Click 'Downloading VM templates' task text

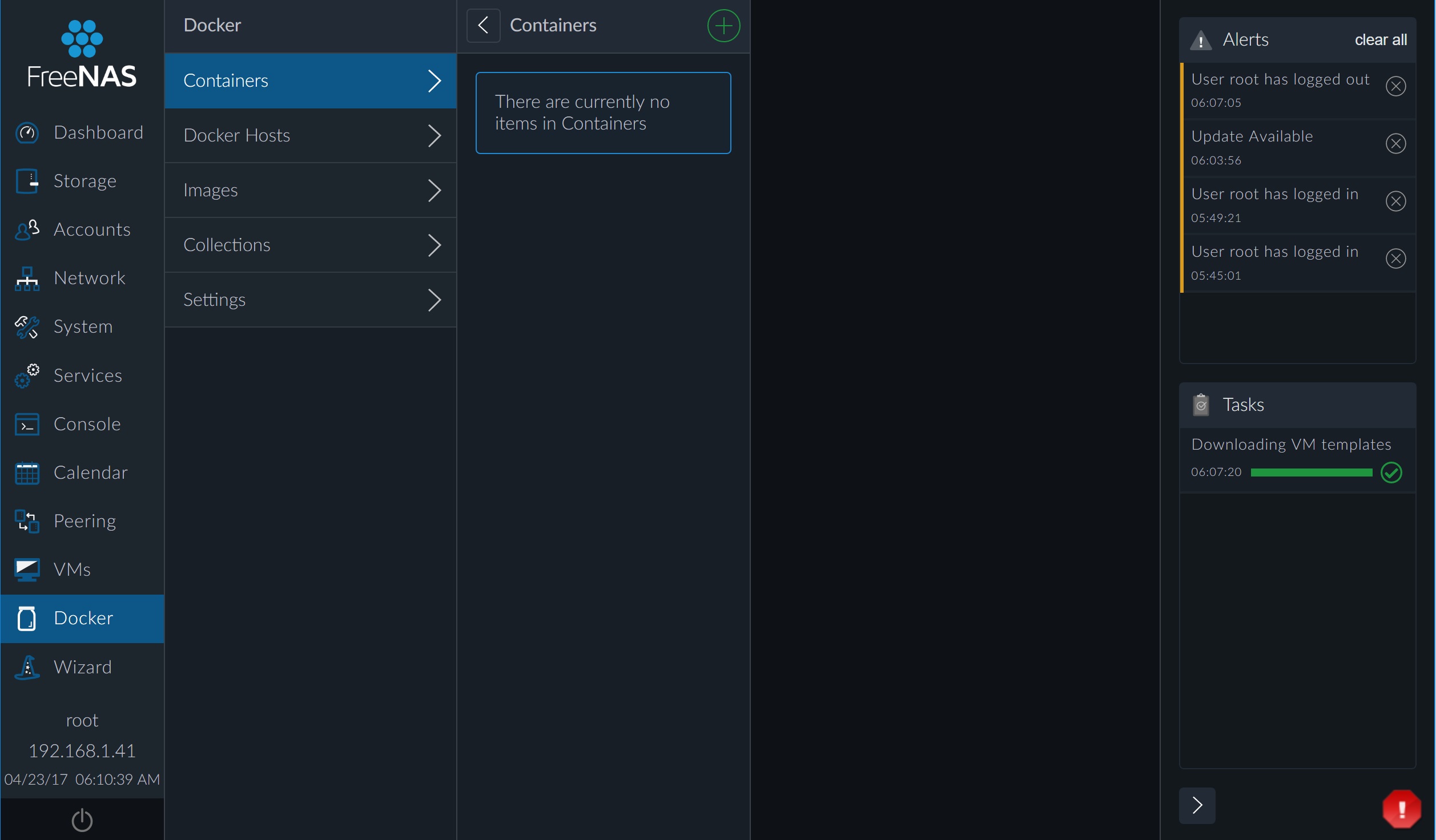1291,445
